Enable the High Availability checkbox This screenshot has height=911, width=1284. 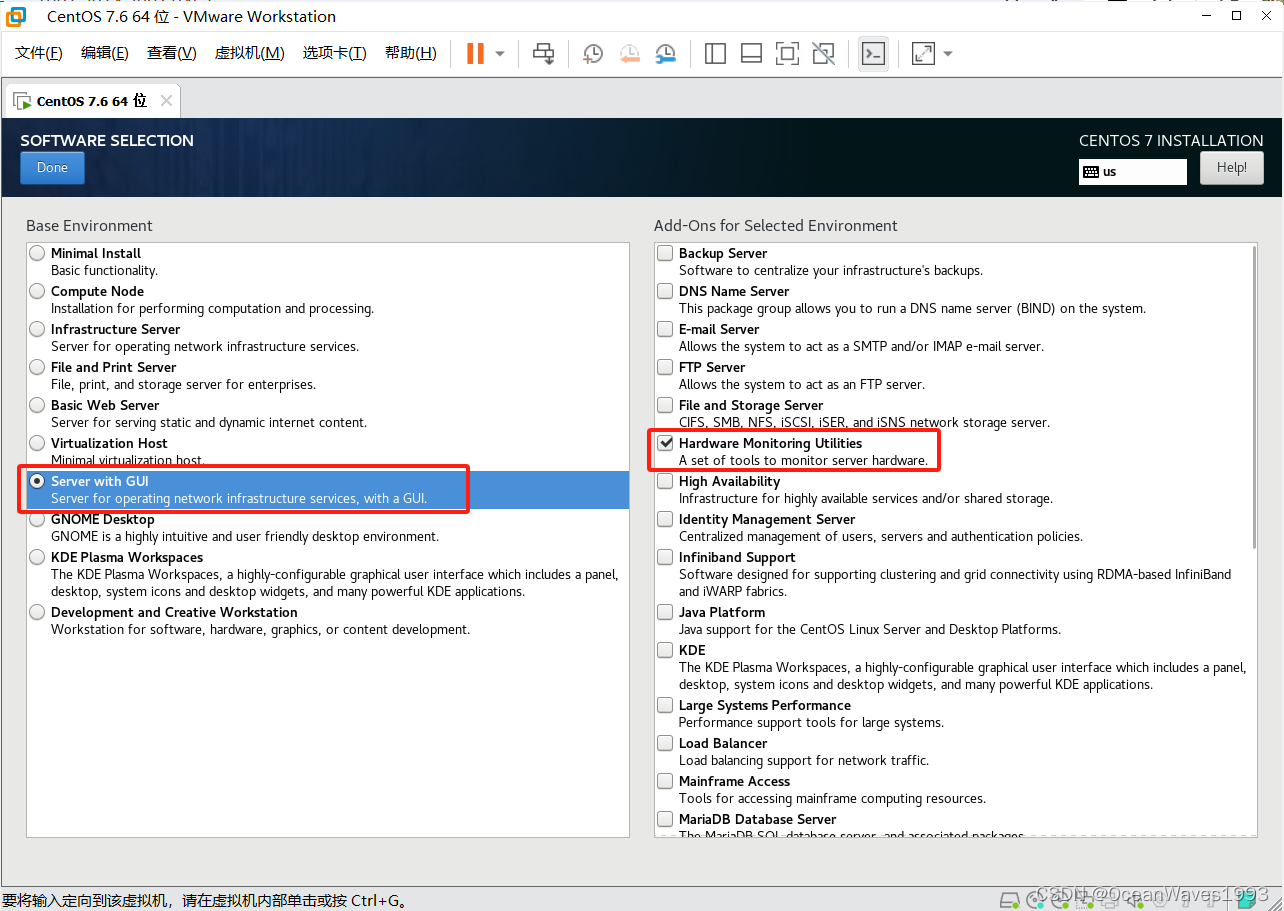pyautogui.click(x=665, y=481)
